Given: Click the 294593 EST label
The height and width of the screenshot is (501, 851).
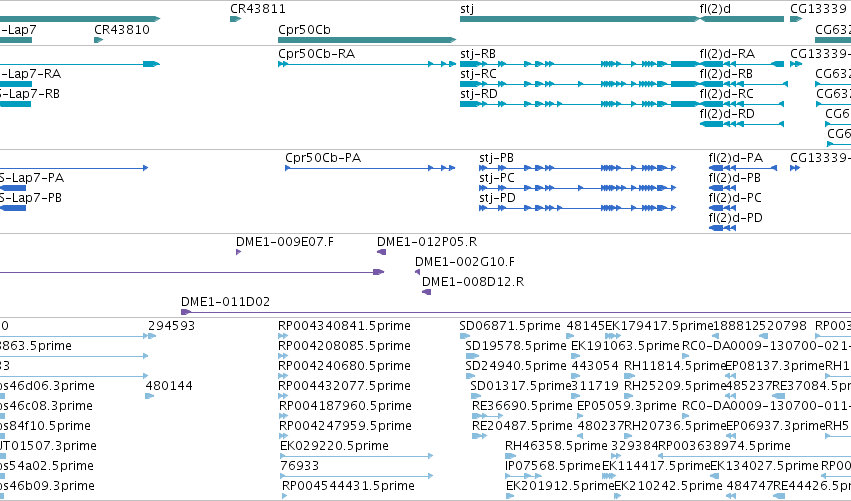Looking at the screenshot, I should 172,326.
